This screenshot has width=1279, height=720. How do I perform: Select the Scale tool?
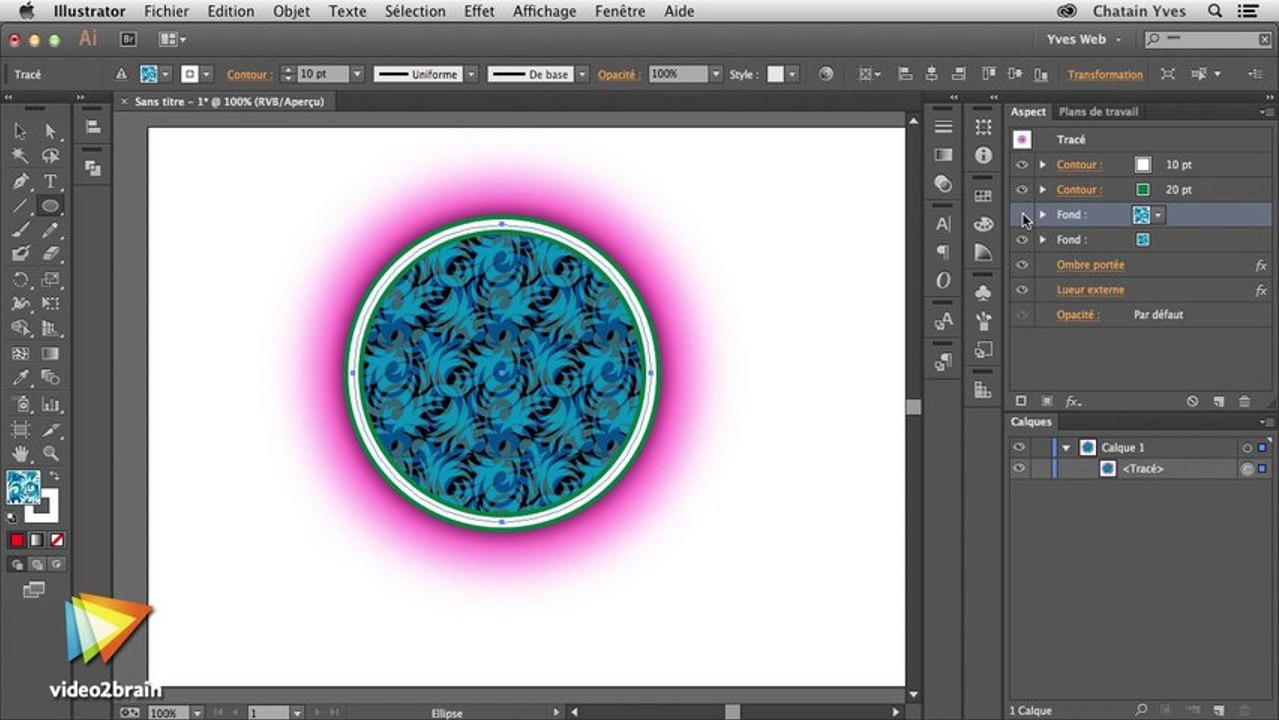[x=50, y=280]
